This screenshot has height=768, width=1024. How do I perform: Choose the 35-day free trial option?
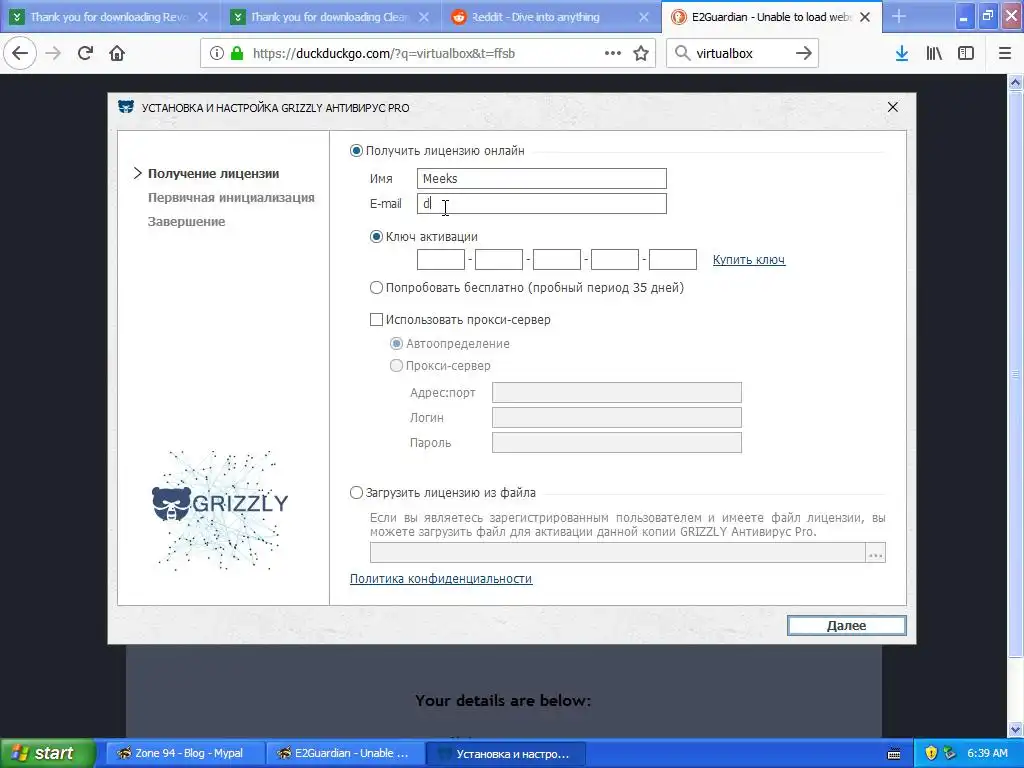pyautogui.click(x=376, y=287)
